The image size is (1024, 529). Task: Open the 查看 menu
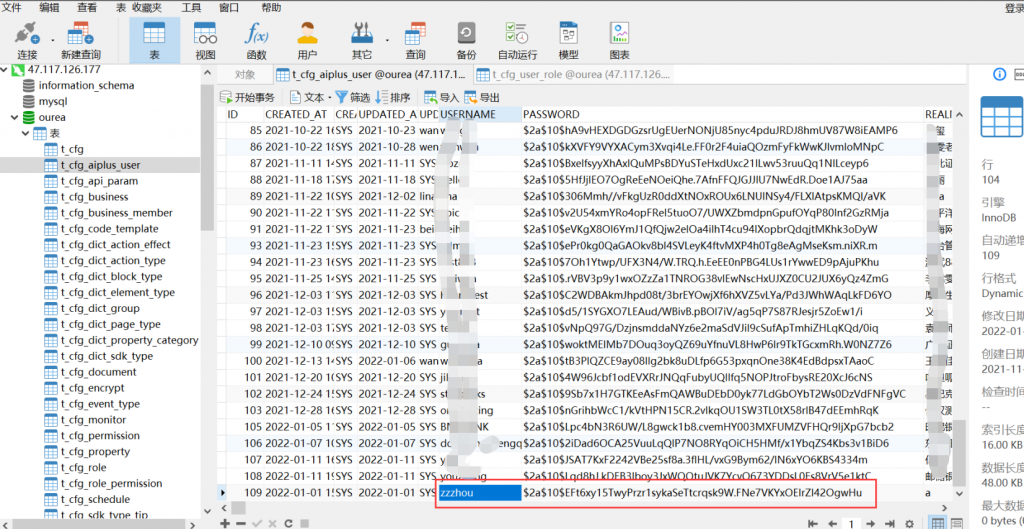[87, 7]
